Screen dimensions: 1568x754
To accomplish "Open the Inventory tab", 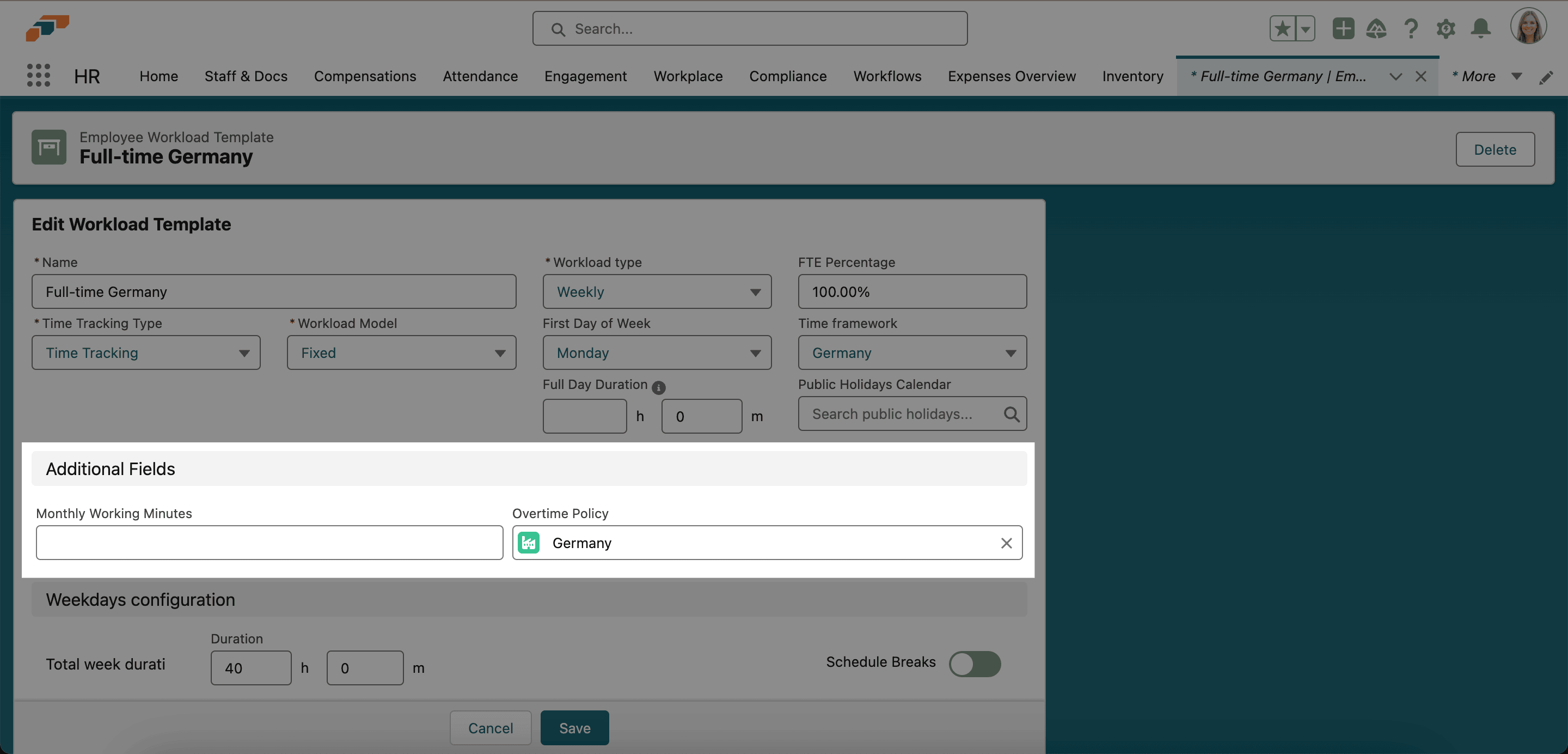I will pyautogui.click(x=1132, y=76).
